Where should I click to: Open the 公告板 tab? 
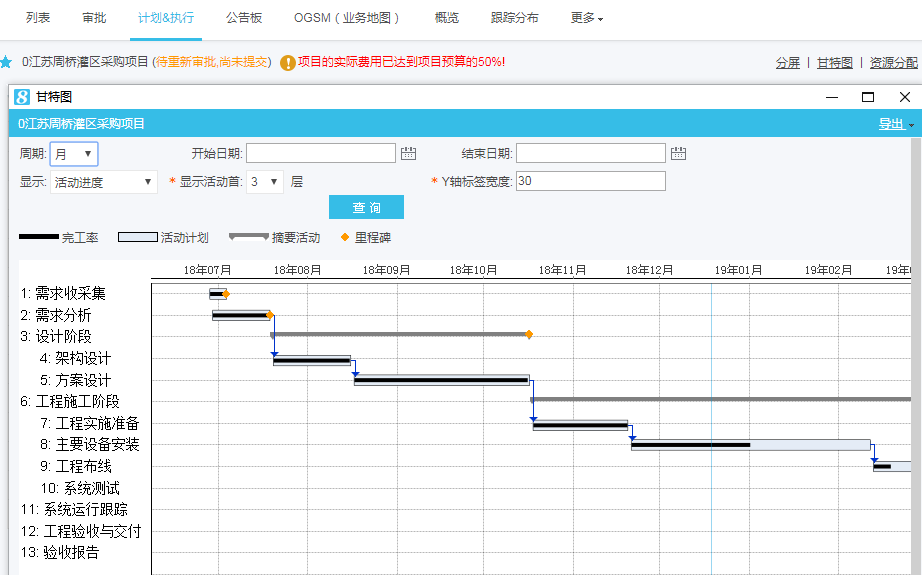pyautogui.click(x=244, y=18)
